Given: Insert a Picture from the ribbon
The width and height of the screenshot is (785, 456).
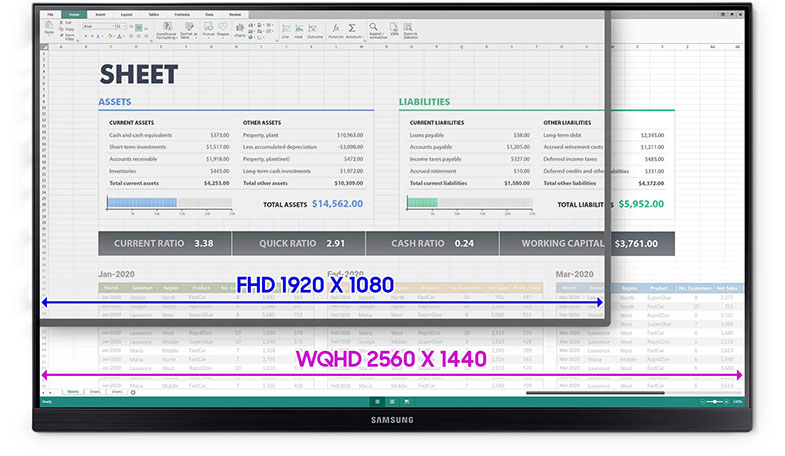Looking at the screenshot, I should [x=208, y=28].
